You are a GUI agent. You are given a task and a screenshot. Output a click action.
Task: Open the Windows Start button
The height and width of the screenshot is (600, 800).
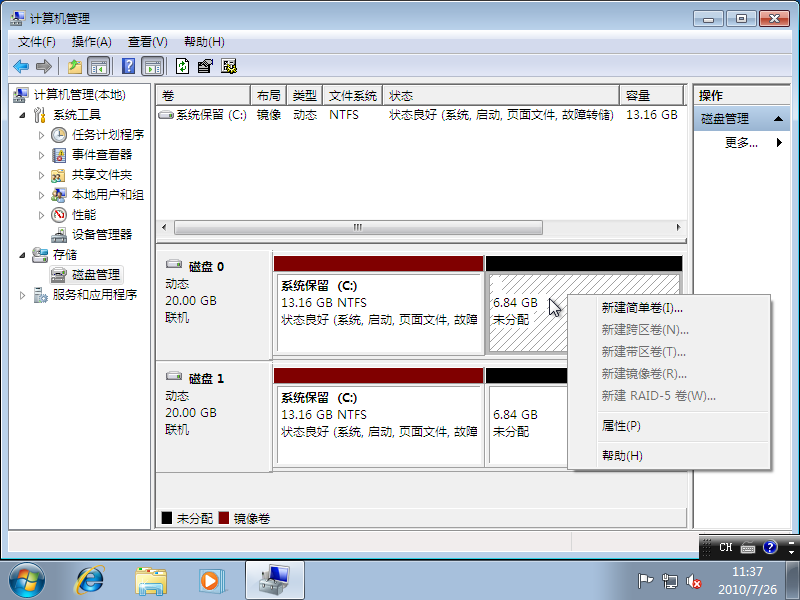pos(27,581)
